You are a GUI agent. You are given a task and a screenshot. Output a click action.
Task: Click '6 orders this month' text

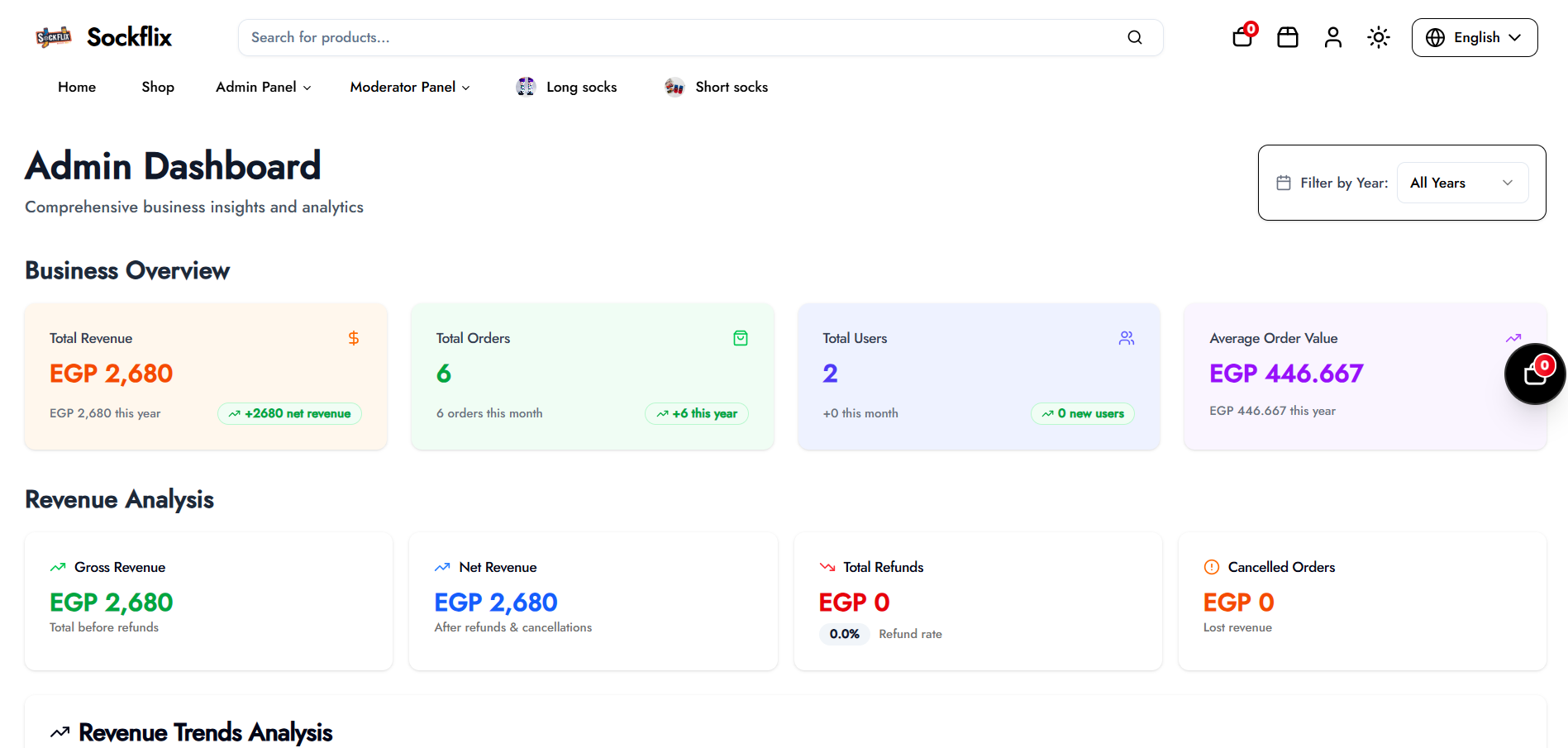[x=489, y=413]
